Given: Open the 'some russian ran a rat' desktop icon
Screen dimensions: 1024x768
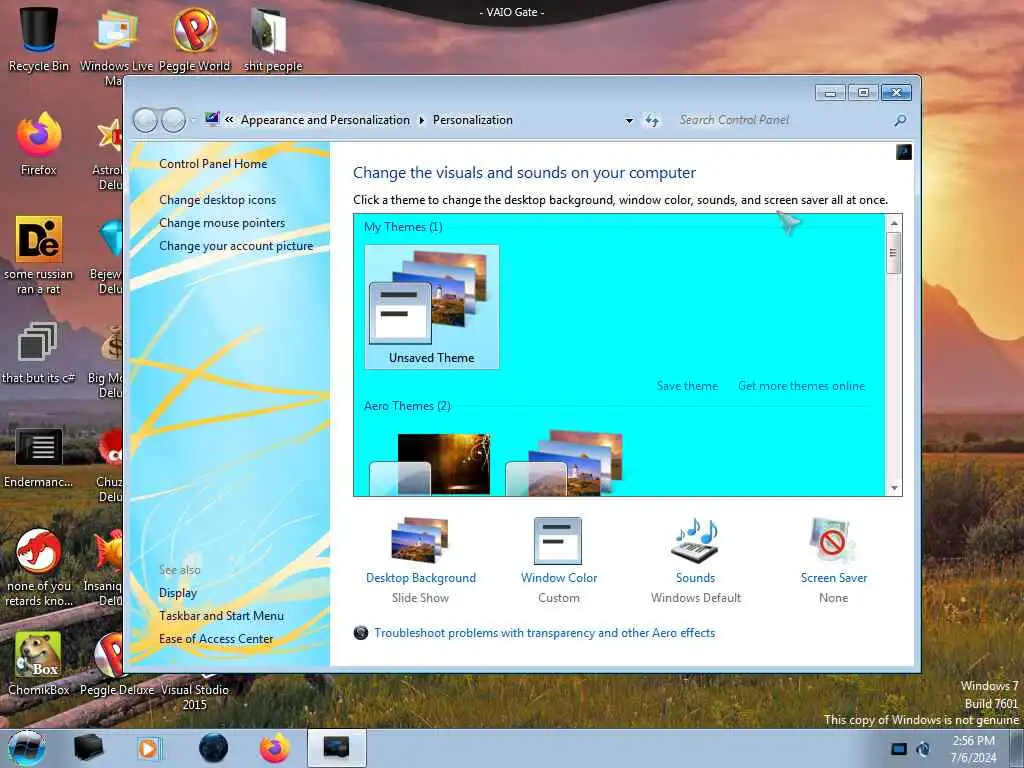Looking at the screenshot, I should click(x=39, y=255).
